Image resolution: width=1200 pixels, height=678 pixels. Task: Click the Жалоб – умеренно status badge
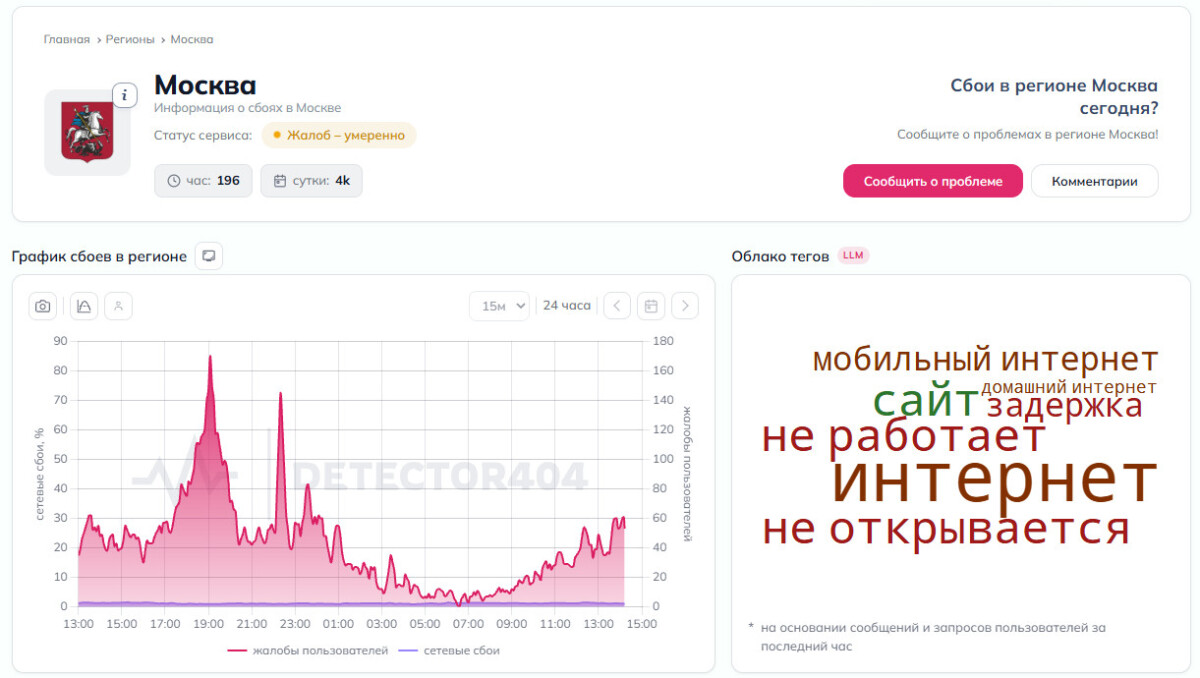pyautogui.click(x=339, y=135)
